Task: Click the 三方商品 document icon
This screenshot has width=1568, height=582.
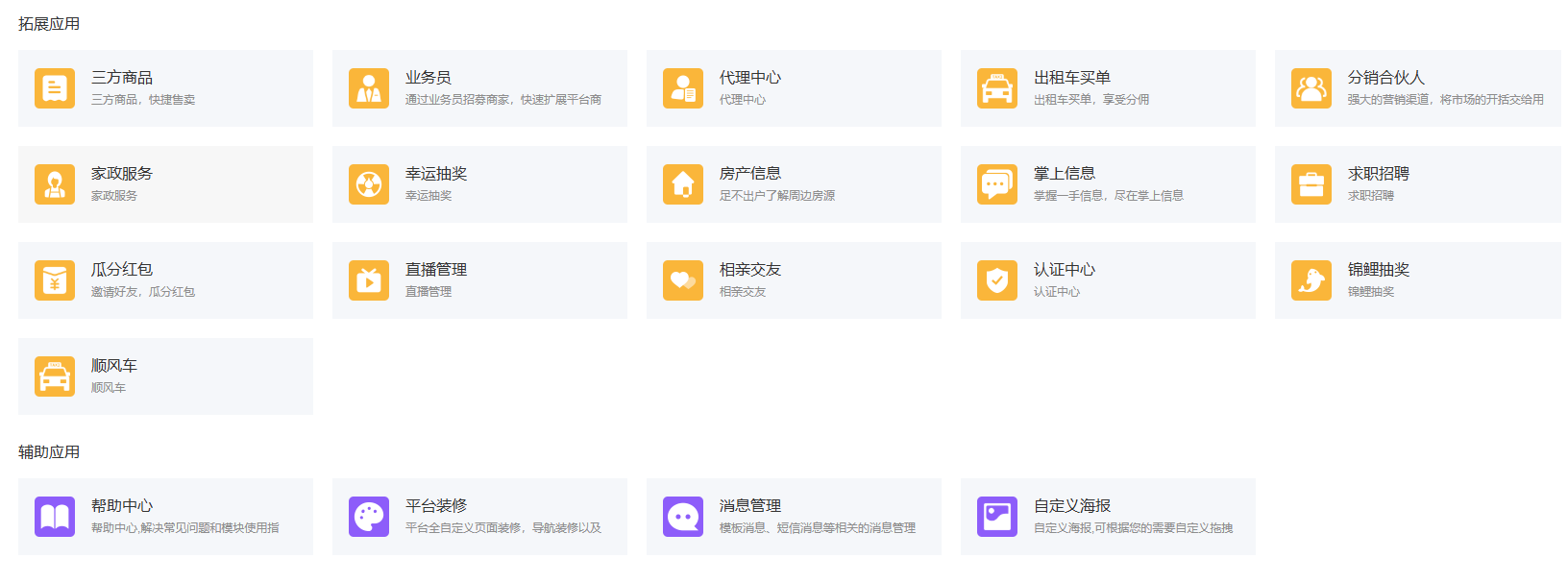Action: click(x=55, y=88)
